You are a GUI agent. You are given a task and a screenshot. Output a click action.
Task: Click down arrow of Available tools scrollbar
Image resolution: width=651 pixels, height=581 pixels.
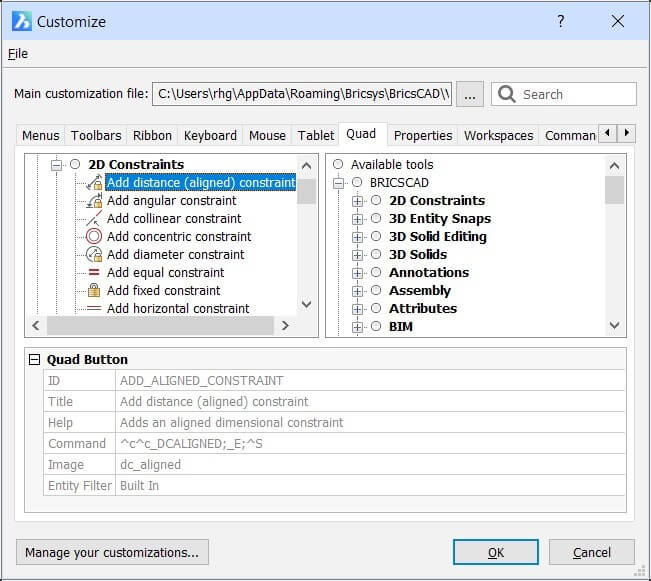tap(614, 325)
